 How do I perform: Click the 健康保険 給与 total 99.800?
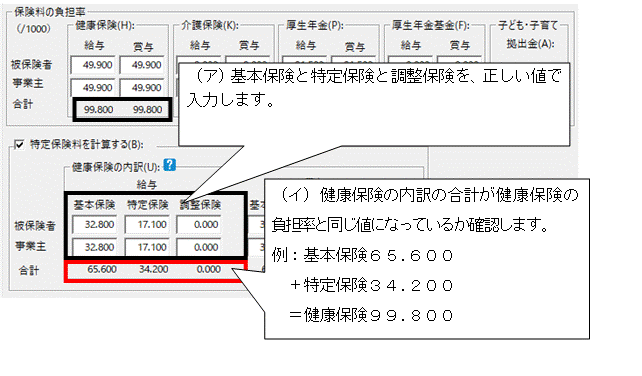point(98,110)
